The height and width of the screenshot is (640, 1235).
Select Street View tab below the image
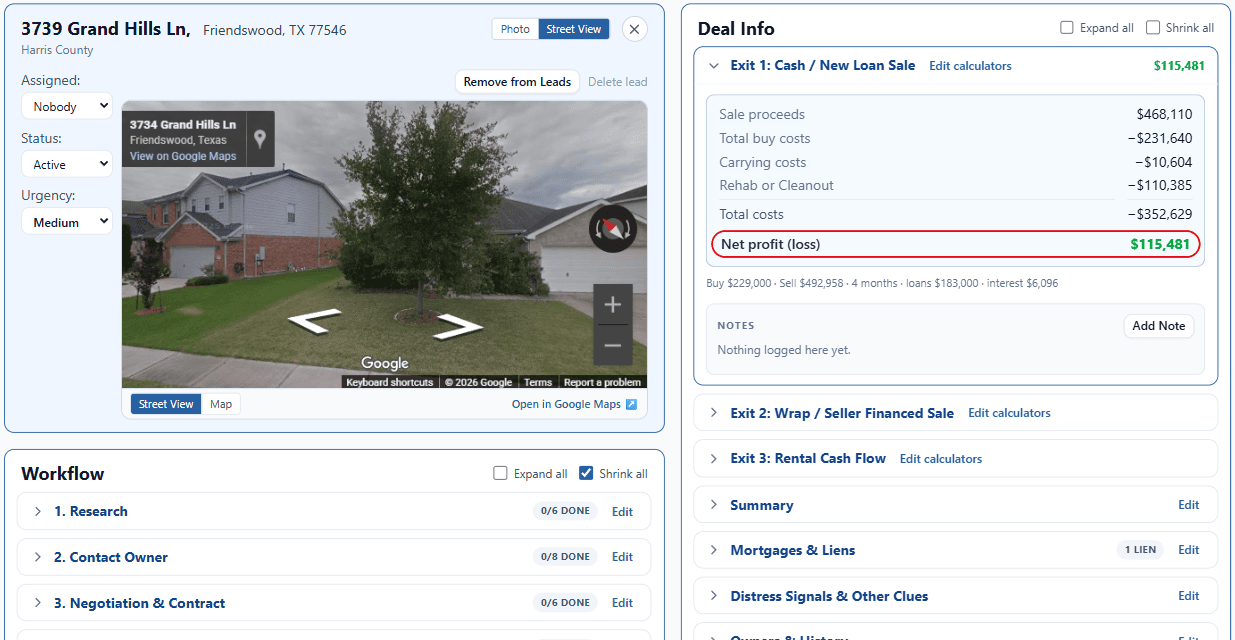coord(166,404)
